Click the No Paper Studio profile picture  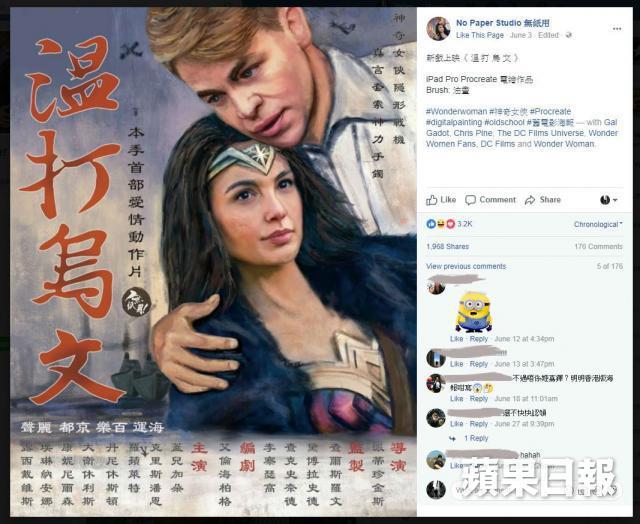[438, 29]
